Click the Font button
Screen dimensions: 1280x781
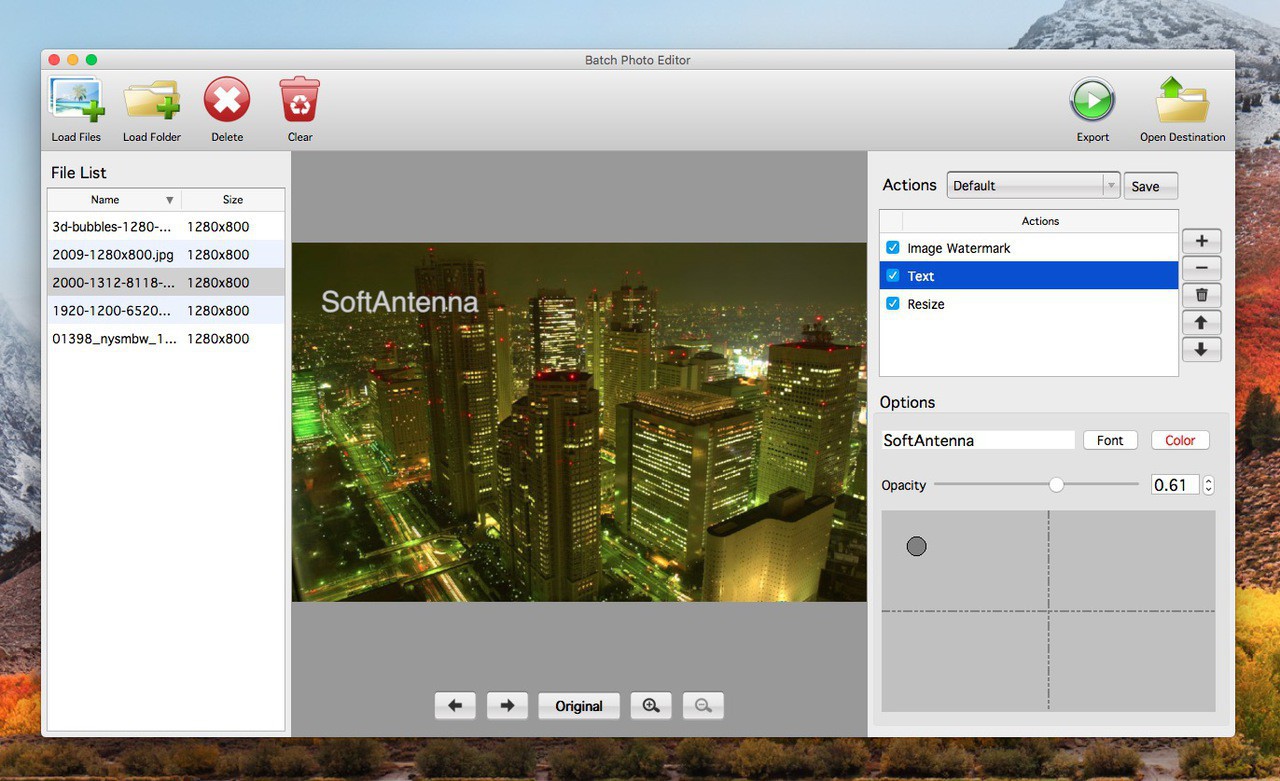pos(1110,440)
